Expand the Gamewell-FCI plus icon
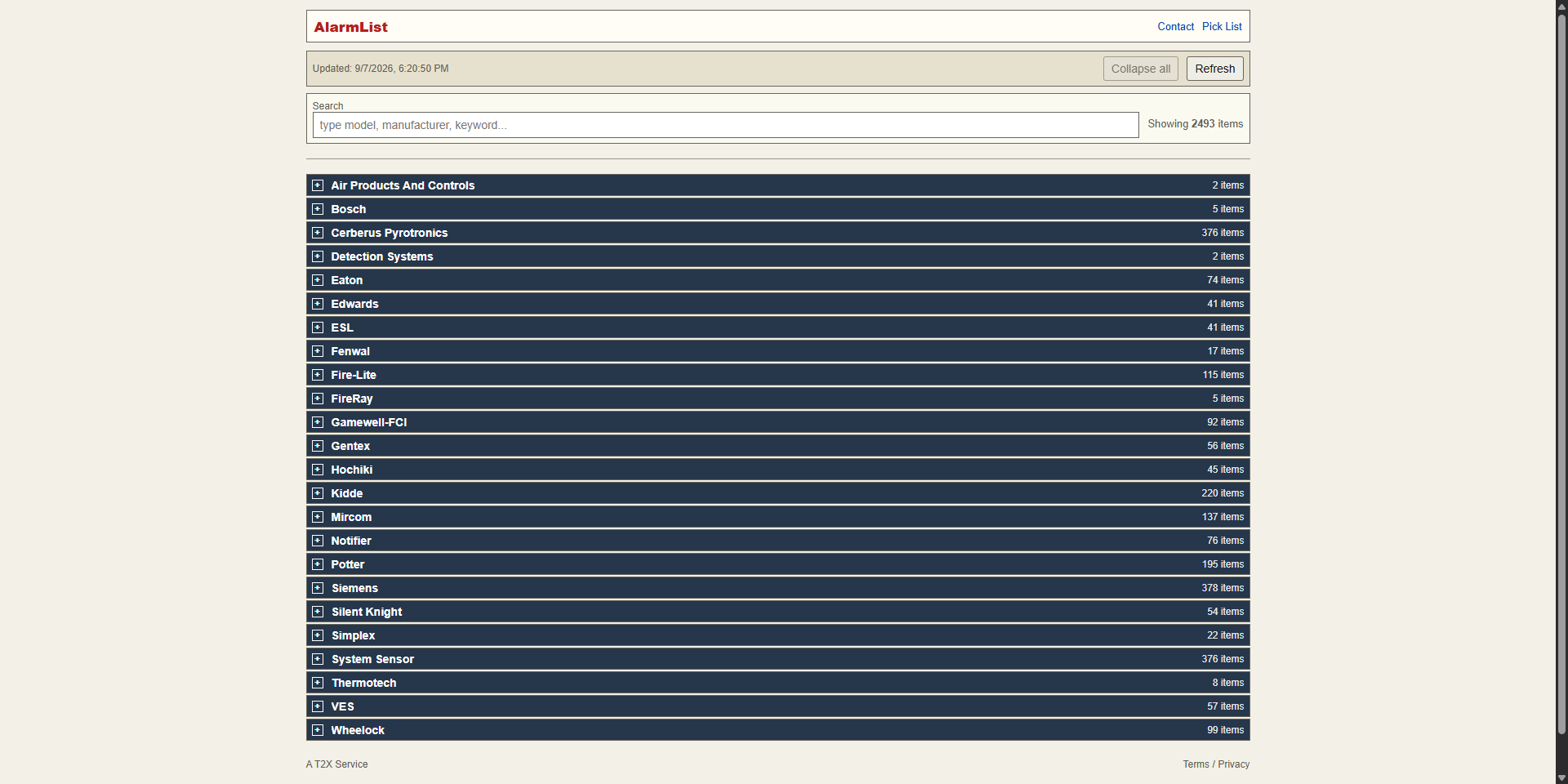The height and width of the screenshot is (784, 1568). pyautogui.click(x=318, y=422)
